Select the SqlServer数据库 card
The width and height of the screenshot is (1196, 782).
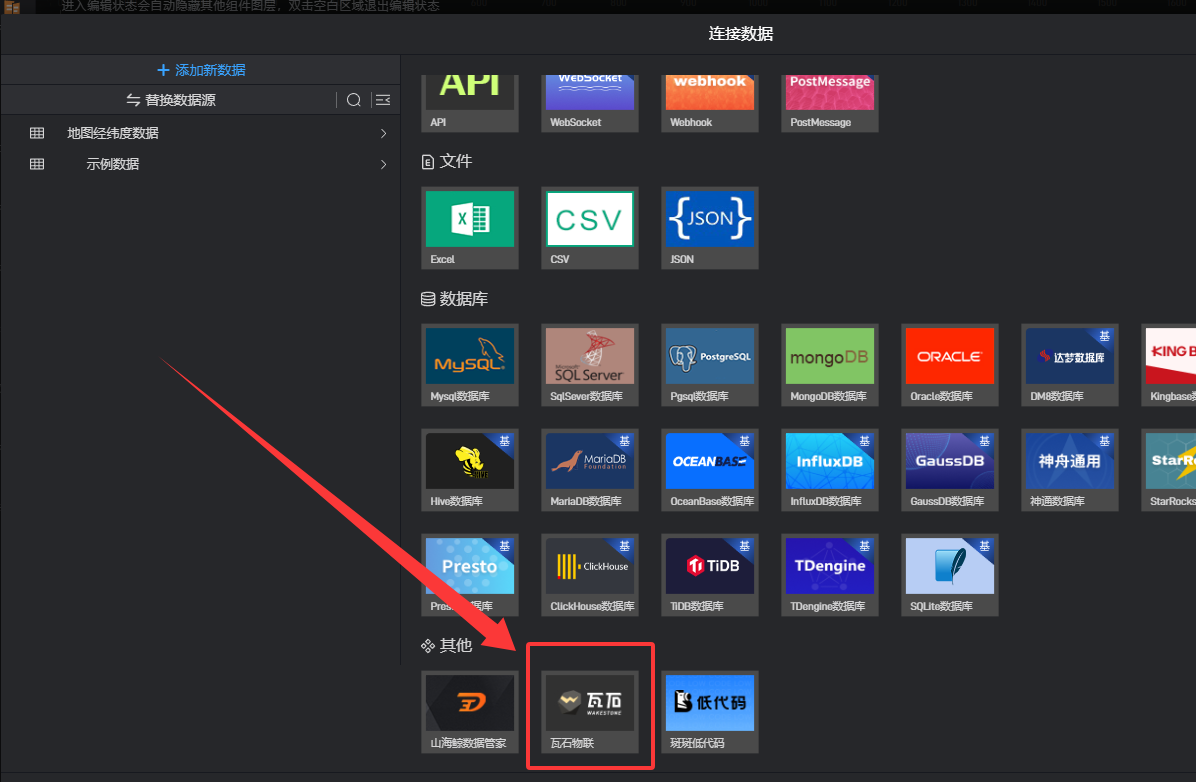coord(590,365)
